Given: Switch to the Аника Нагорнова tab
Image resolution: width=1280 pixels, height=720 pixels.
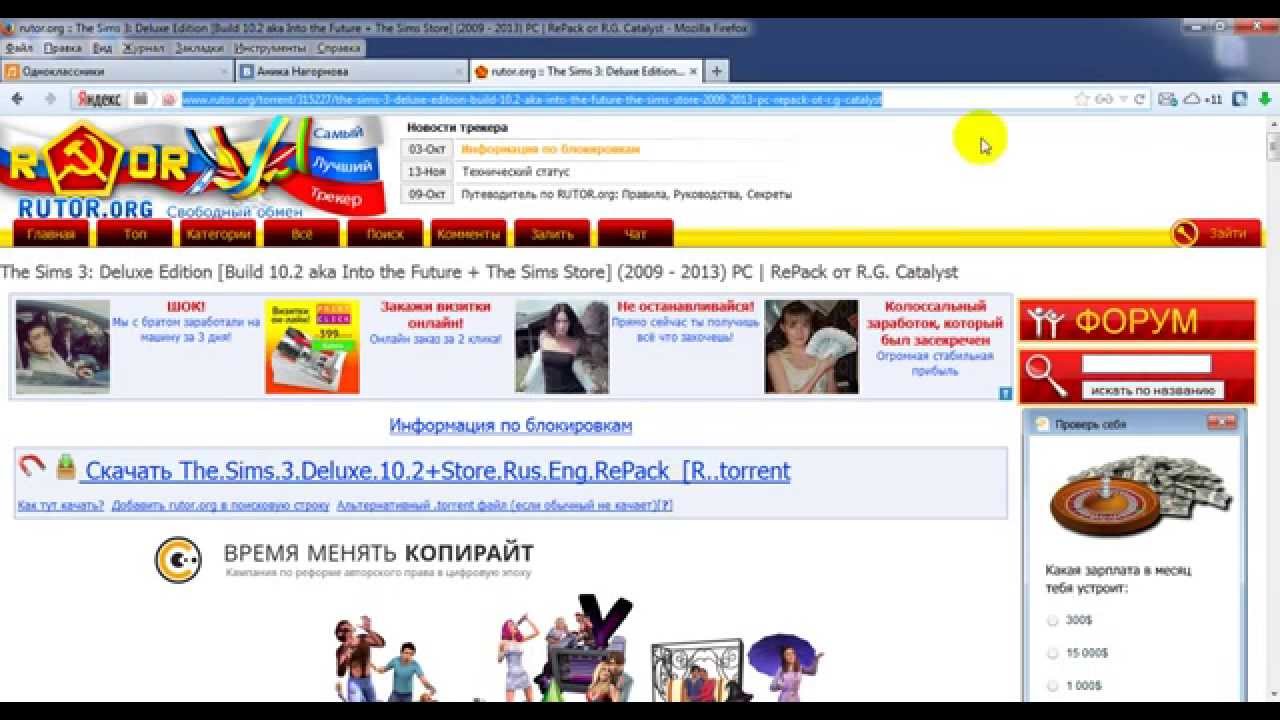Looking at the screenshot, I should click(352, 72).
